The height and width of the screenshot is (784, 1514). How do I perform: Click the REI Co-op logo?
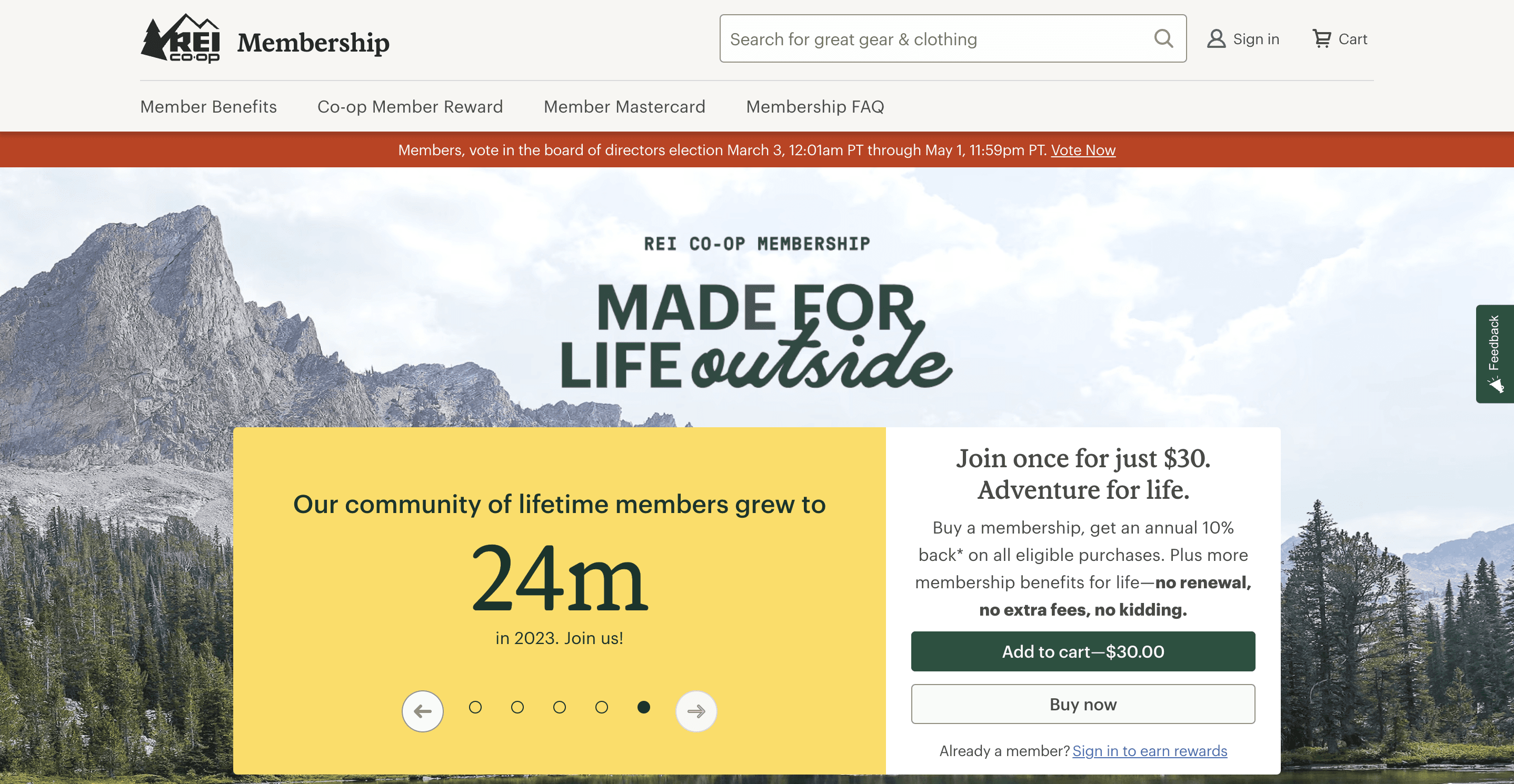click(x=180, y=38)
